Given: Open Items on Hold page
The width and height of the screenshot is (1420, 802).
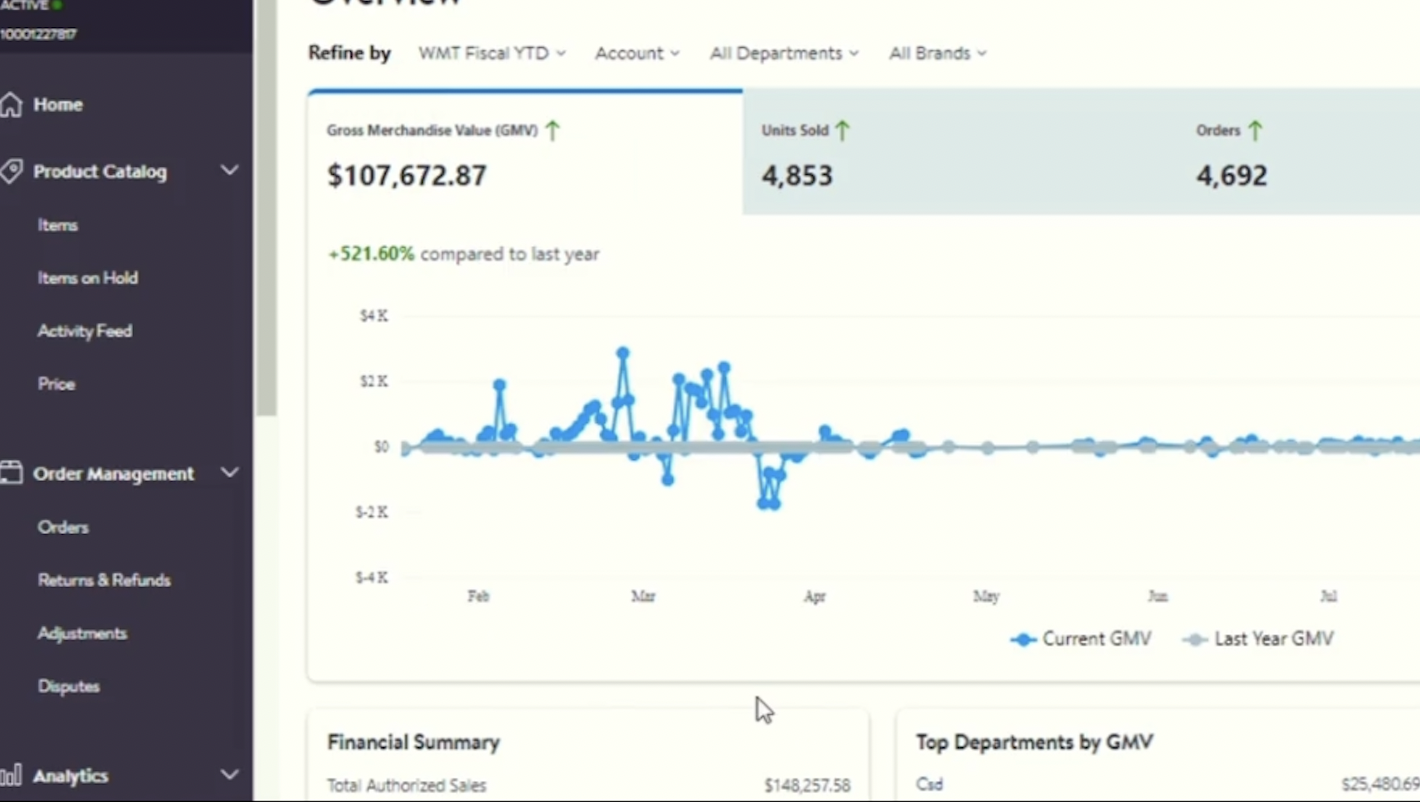Looking at the screenshot, I should pyautogui.click(x=88, y=278).
